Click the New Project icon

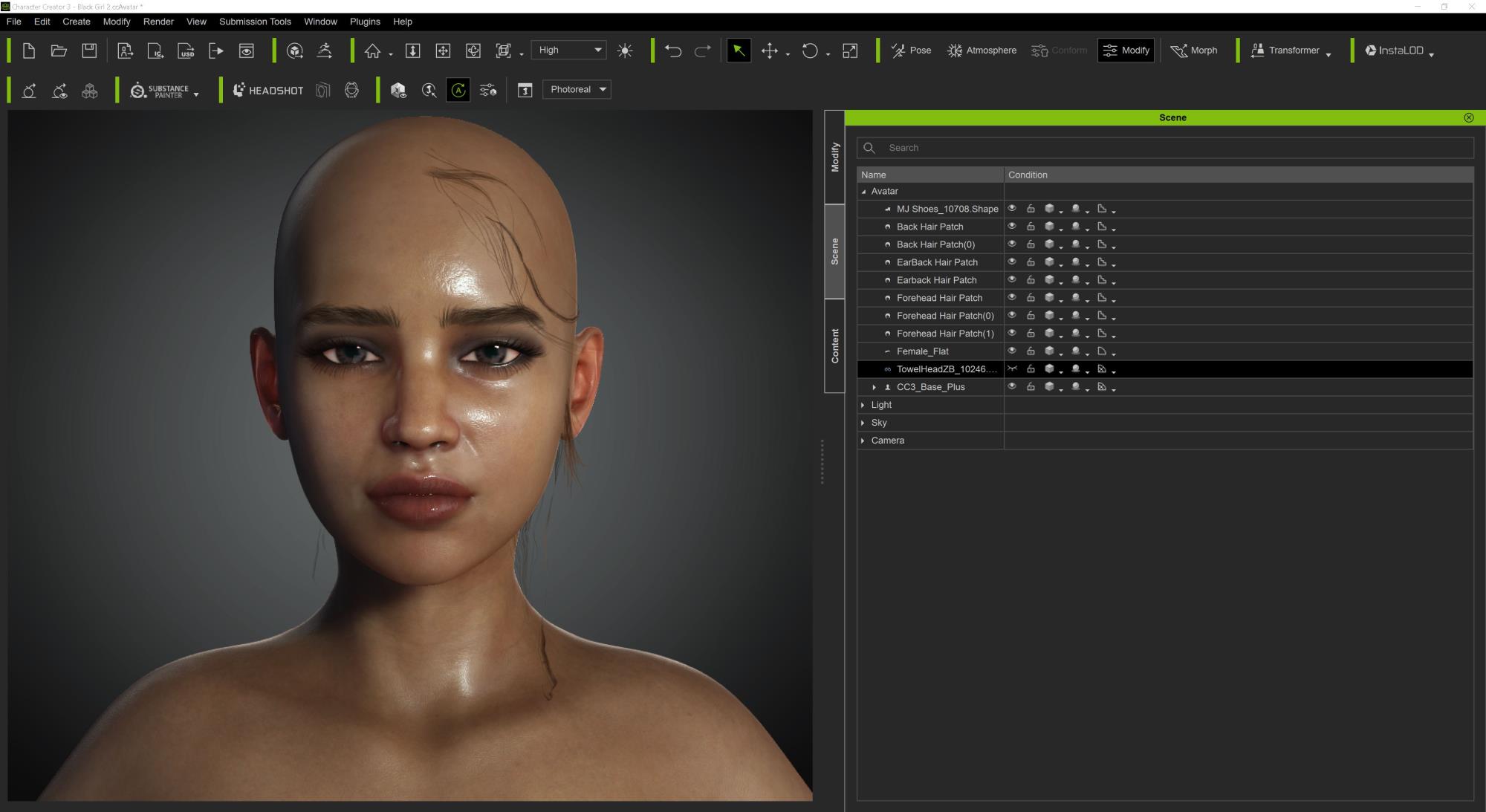click(29, 51)
